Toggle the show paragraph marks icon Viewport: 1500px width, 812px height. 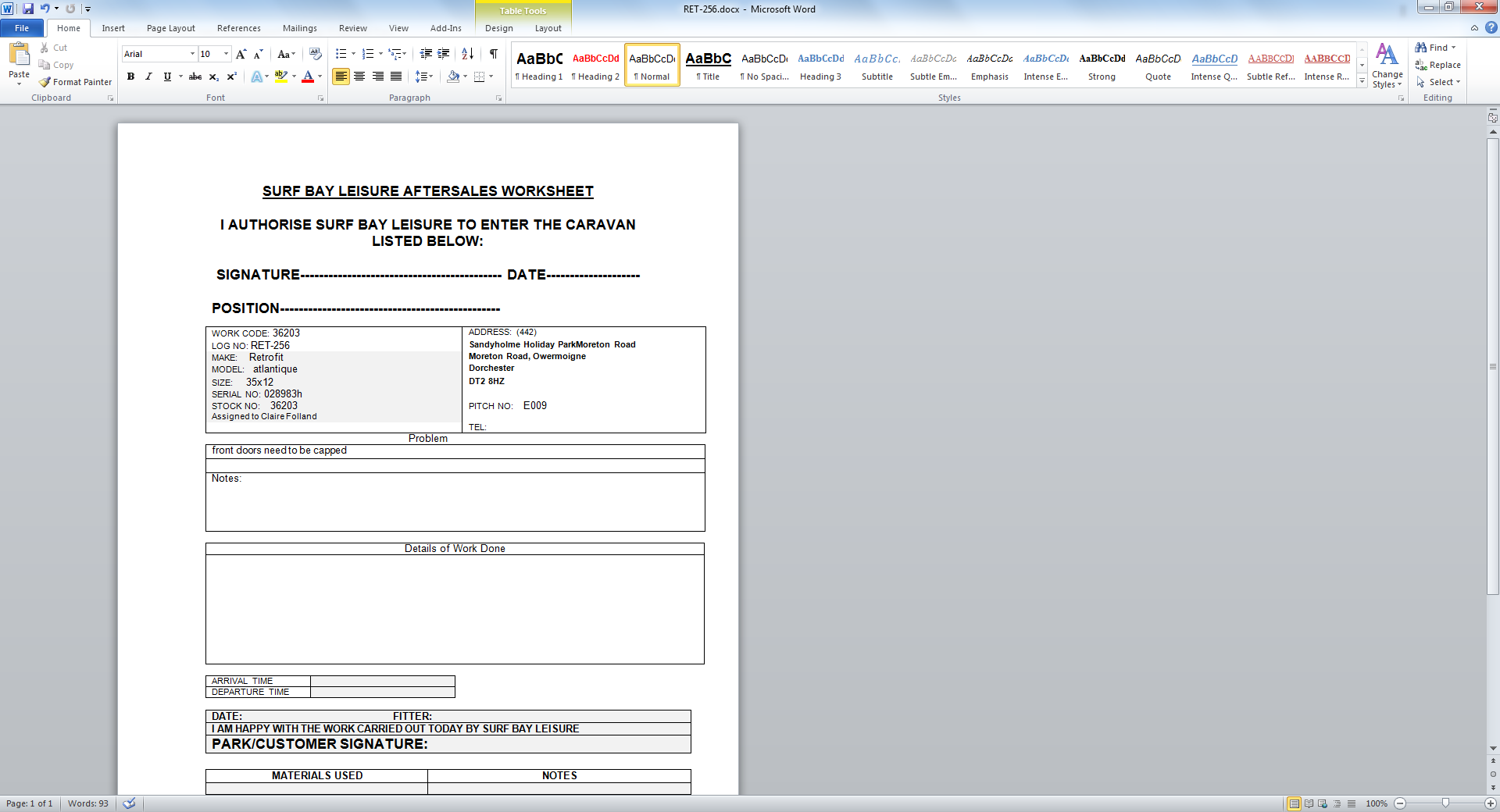(494, 54)
